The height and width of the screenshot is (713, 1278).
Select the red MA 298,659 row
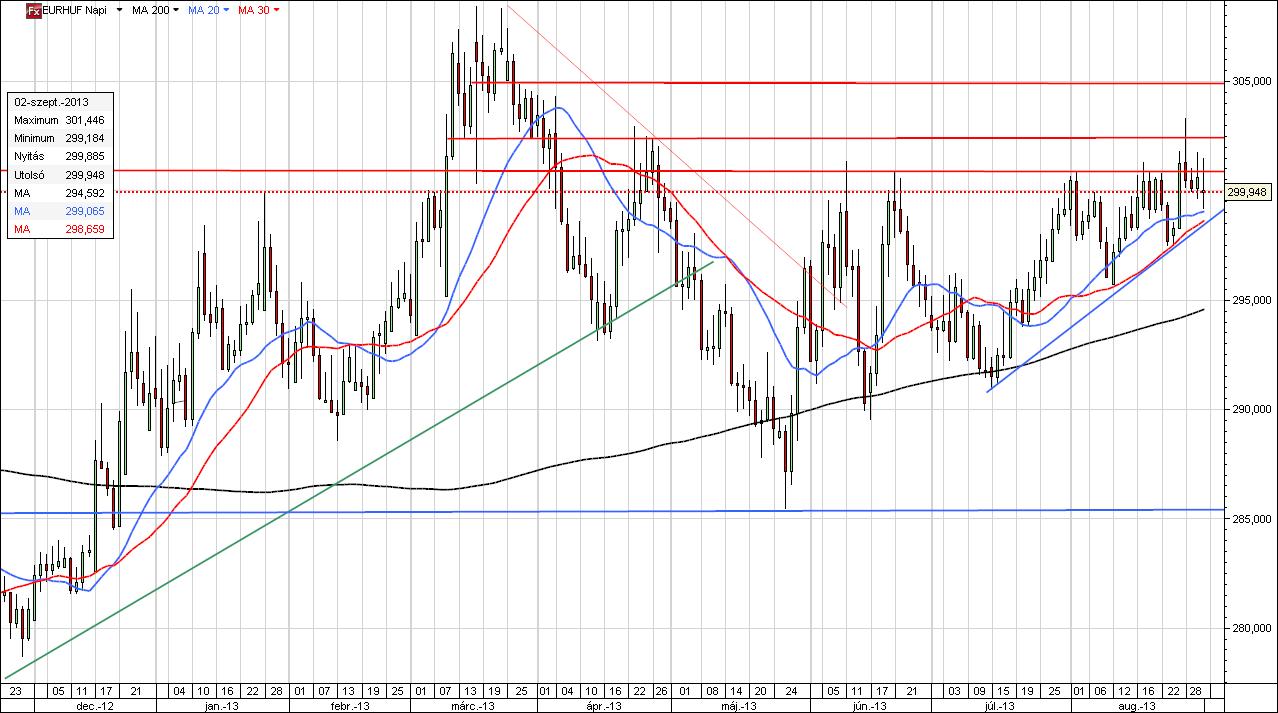59,230
